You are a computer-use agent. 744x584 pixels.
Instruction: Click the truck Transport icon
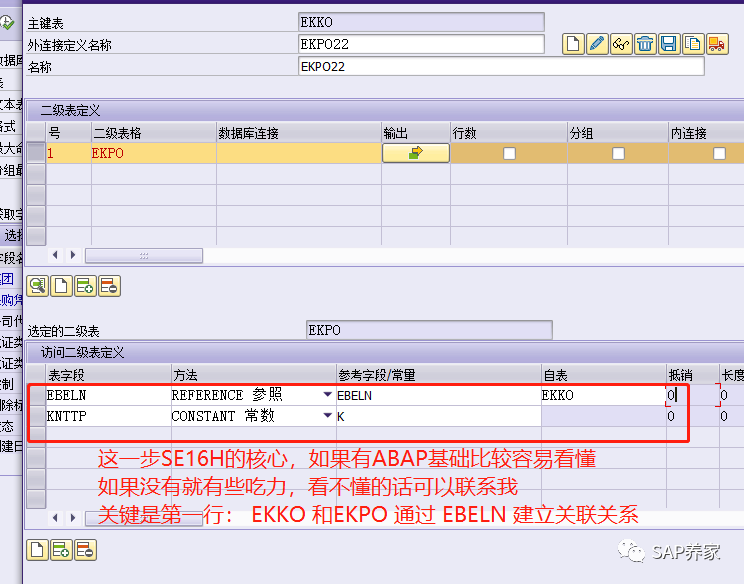717,45
